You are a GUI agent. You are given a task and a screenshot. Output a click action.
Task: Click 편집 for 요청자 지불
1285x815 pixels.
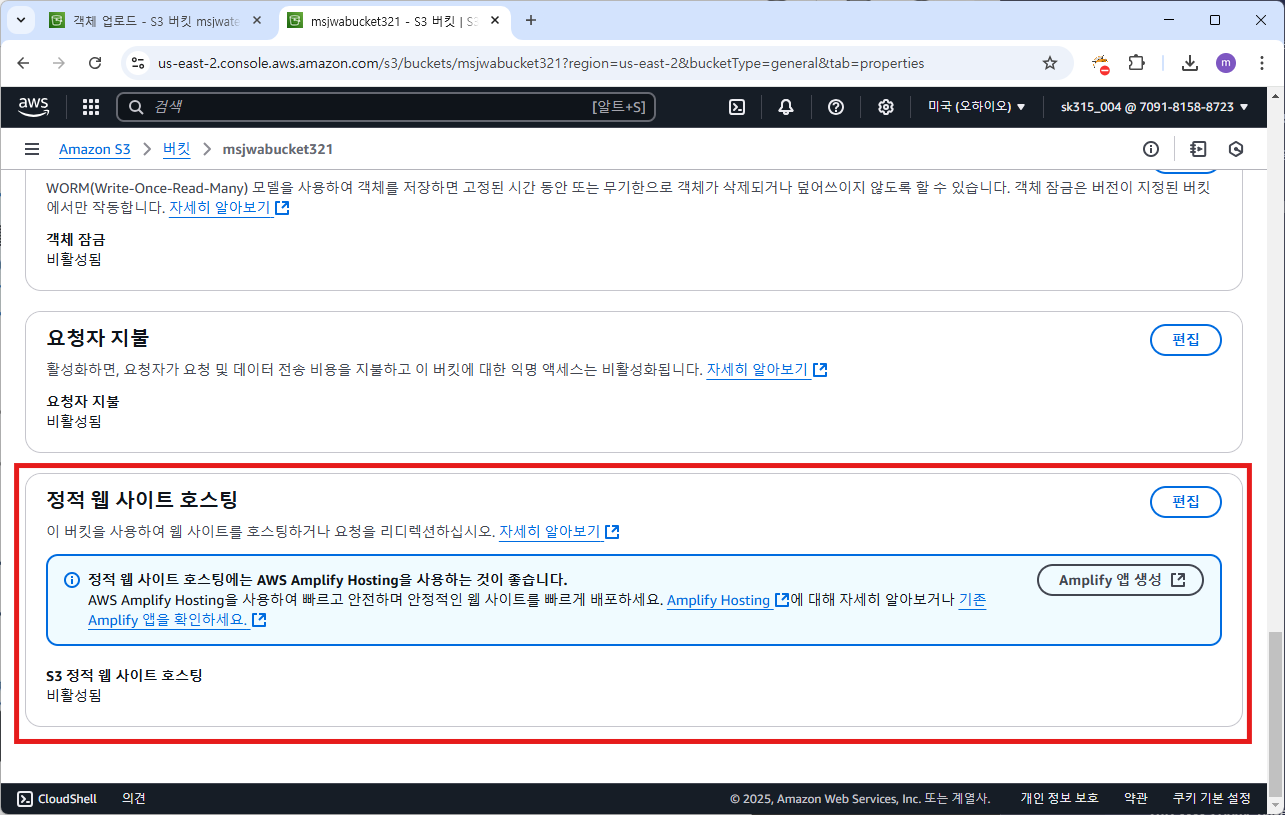click(x=1186, y=340)
